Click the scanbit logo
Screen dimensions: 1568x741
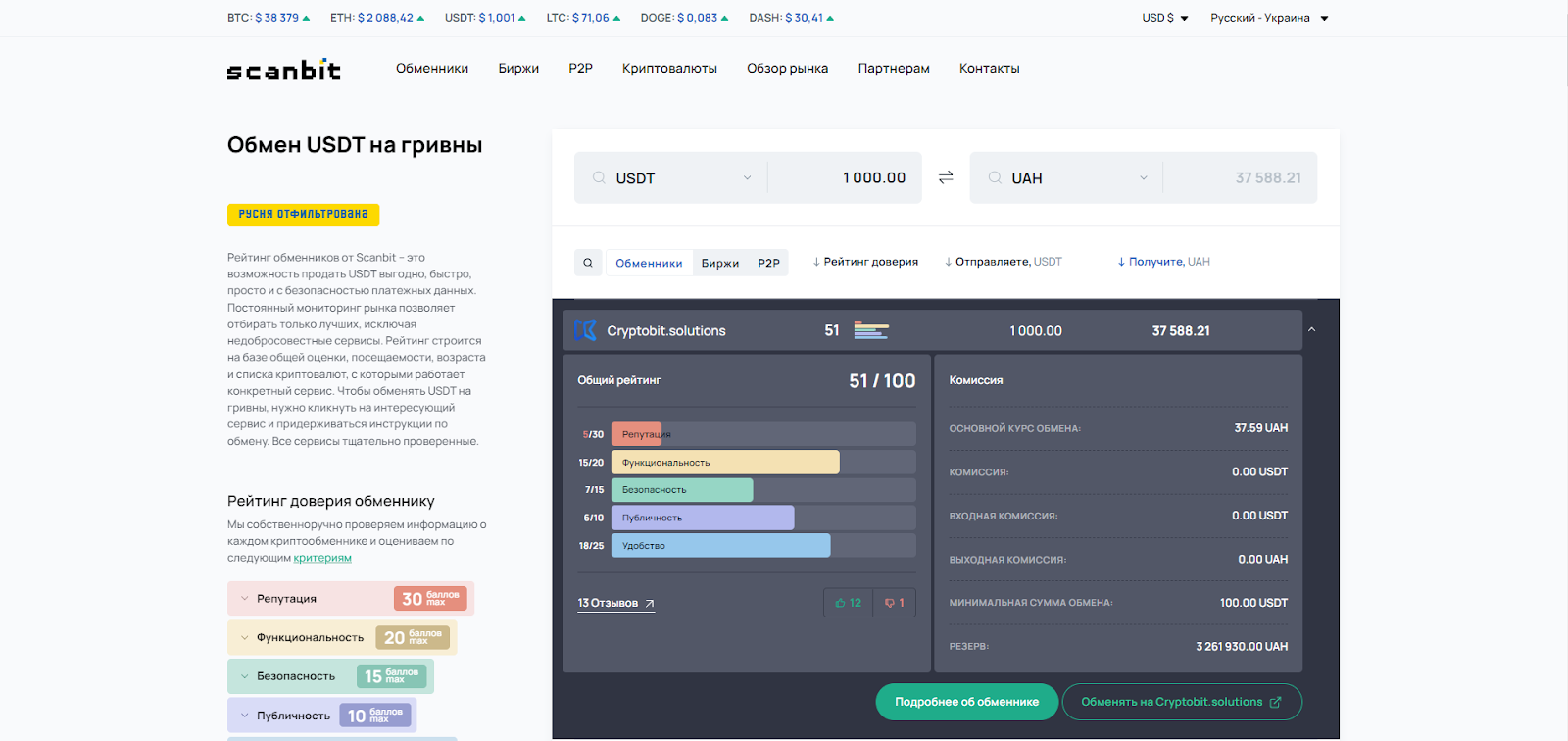click(x=284, y=70)
